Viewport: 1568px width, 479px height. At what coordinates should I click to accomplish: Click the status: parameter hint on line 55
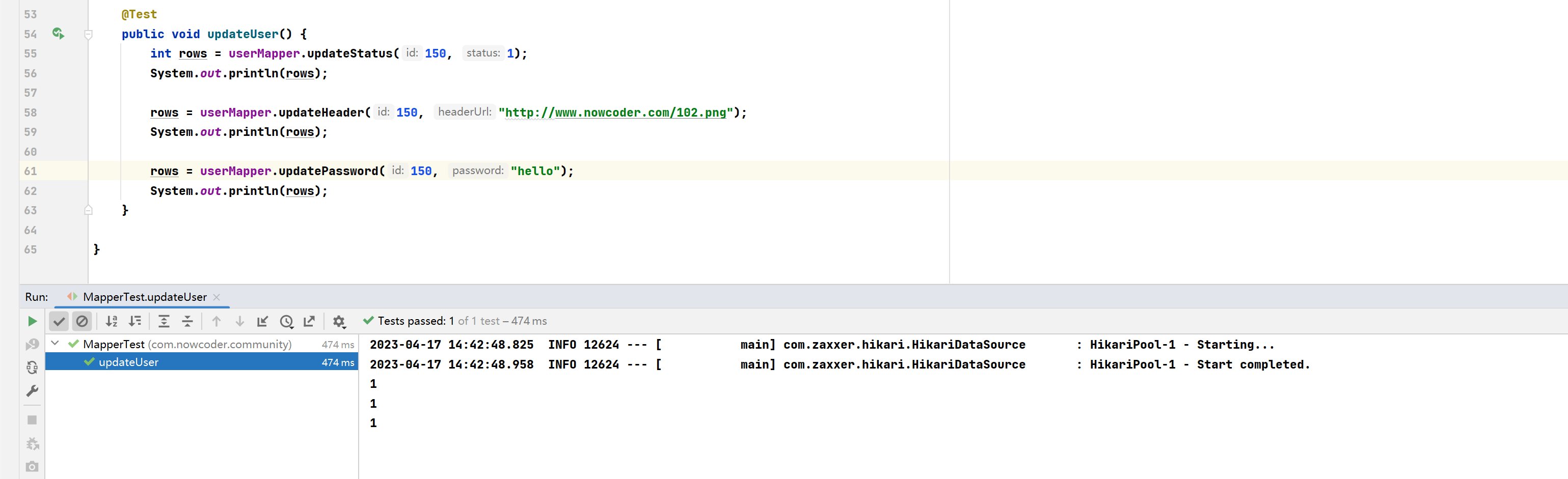483,53
